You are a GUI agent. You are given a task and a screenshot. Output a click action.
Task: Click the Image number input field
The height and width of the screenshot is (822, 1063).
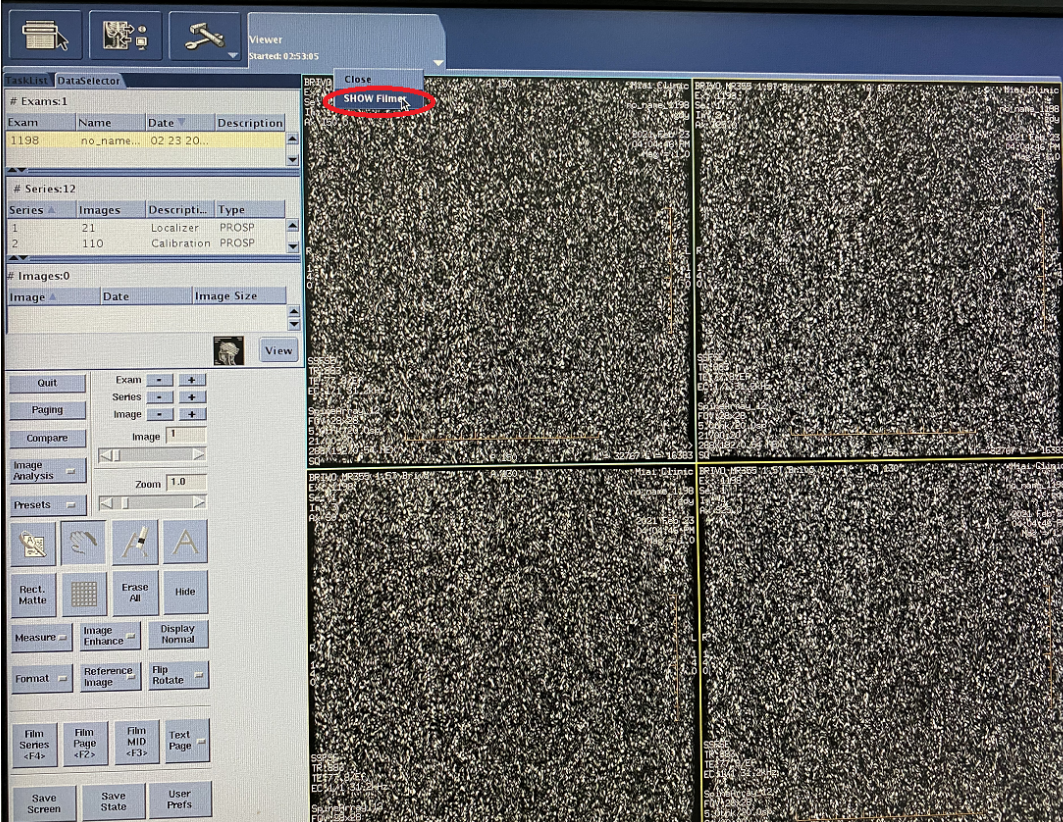click(186, 435)
